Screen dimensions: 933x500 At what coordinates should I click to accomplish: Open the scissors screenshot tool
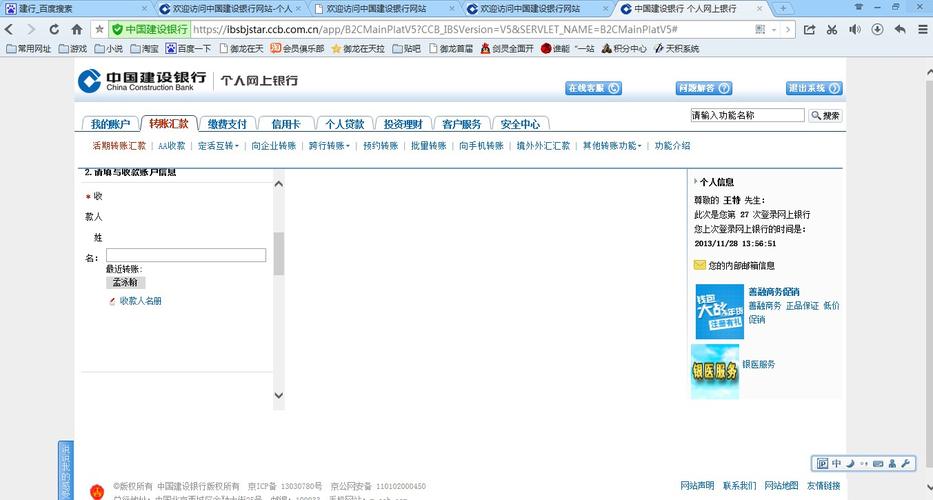[x=832, y=29]
